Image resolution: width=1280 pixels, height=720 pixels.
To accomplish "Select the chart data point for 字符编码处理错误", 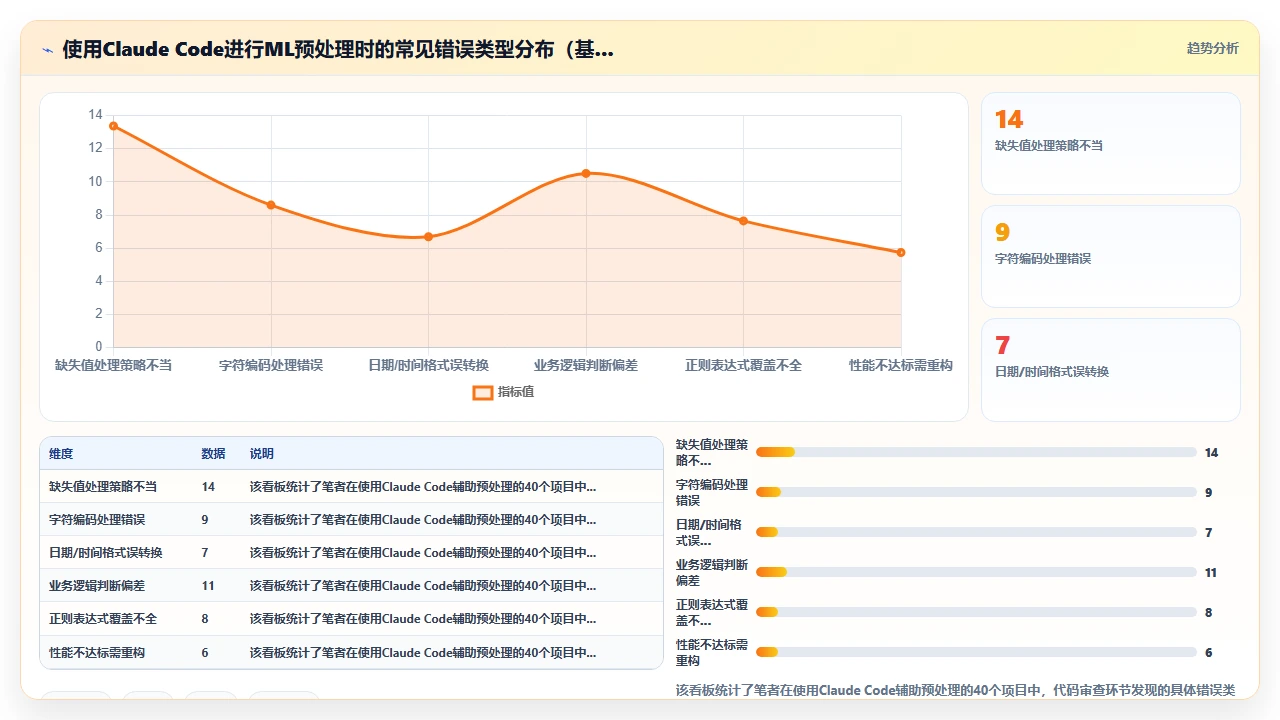I will [x=271, y=205].
